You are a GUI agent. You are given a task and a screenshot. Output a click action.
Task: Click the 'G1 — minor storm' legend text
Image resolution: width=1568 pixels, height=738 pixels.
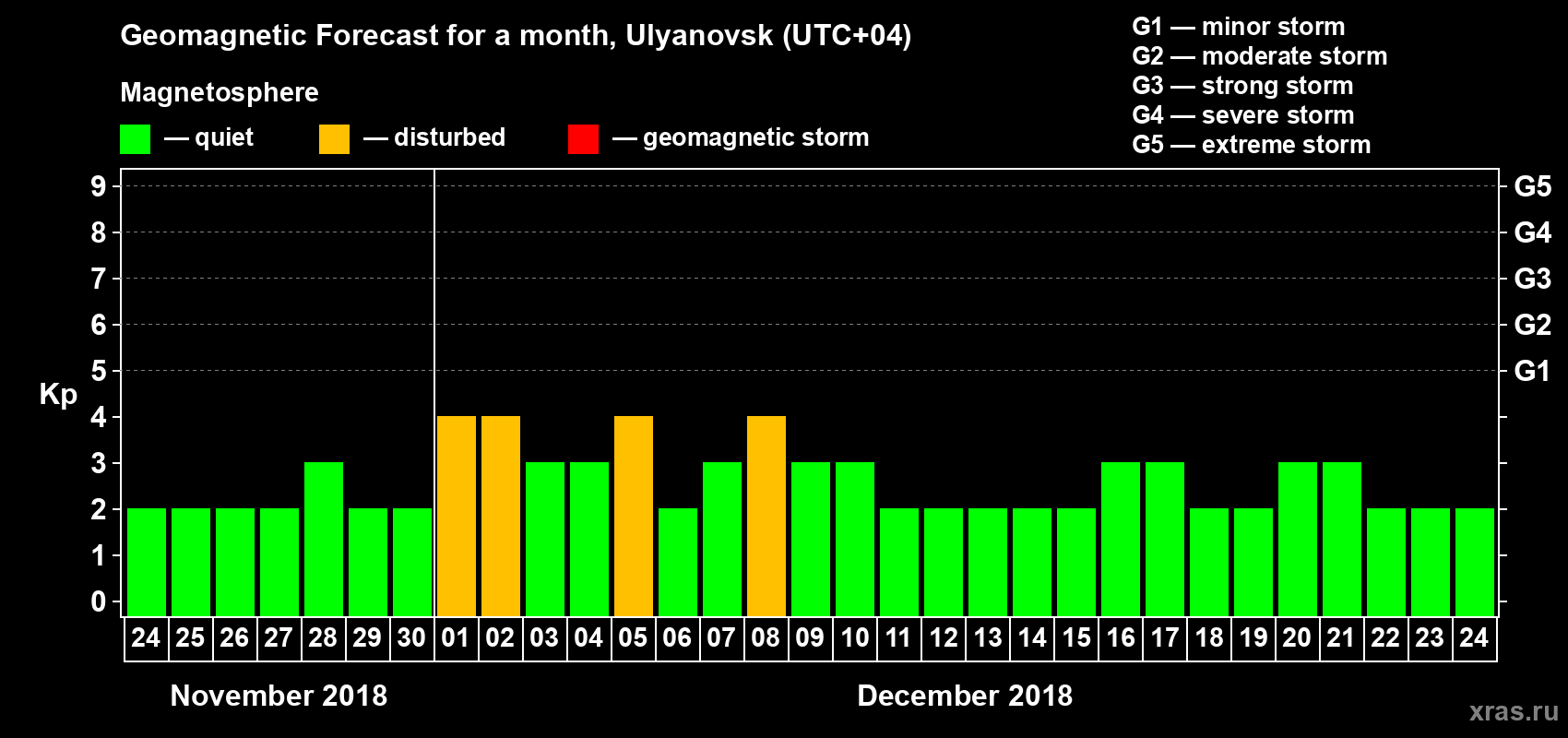tap(1239, 27)
